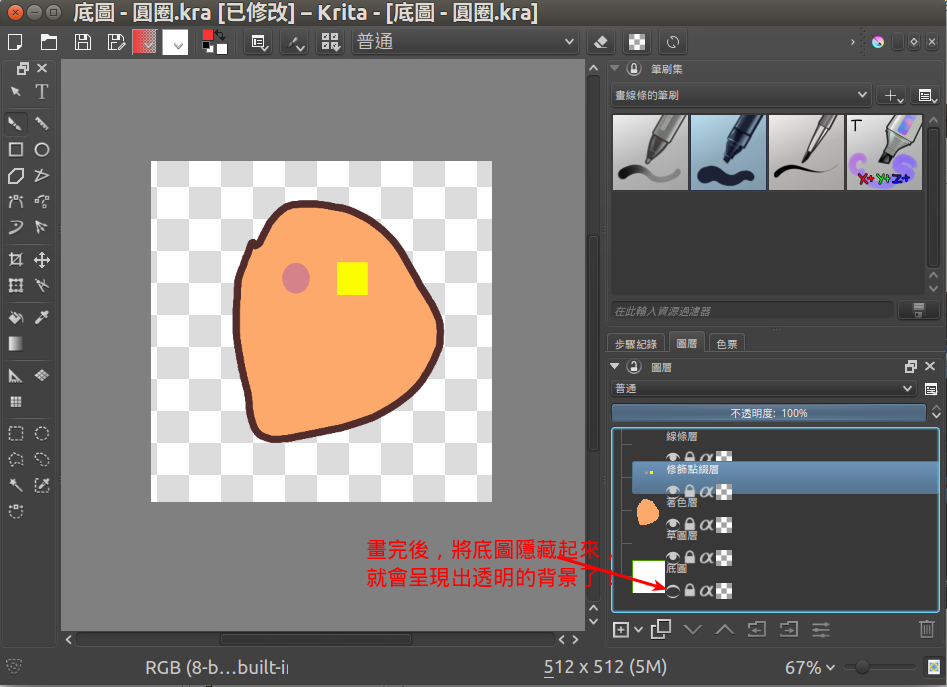Click the duplicate layer button

coord(660,629)
